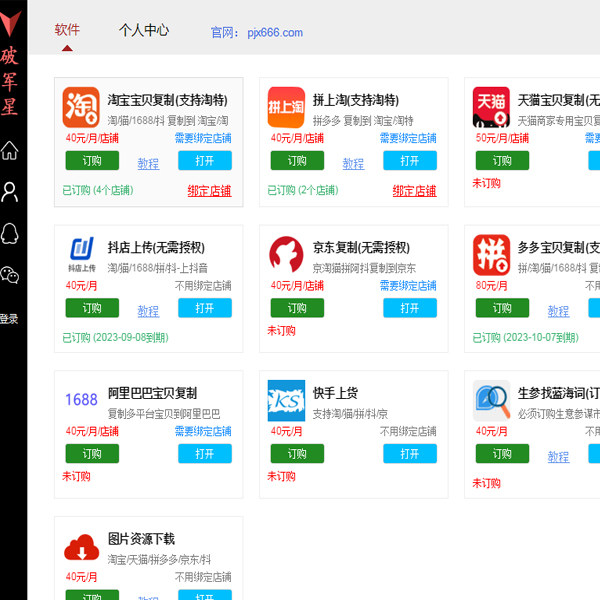Click the 快手上货 title
This screenshot has height=600, width=600.
tap(335, 393)
